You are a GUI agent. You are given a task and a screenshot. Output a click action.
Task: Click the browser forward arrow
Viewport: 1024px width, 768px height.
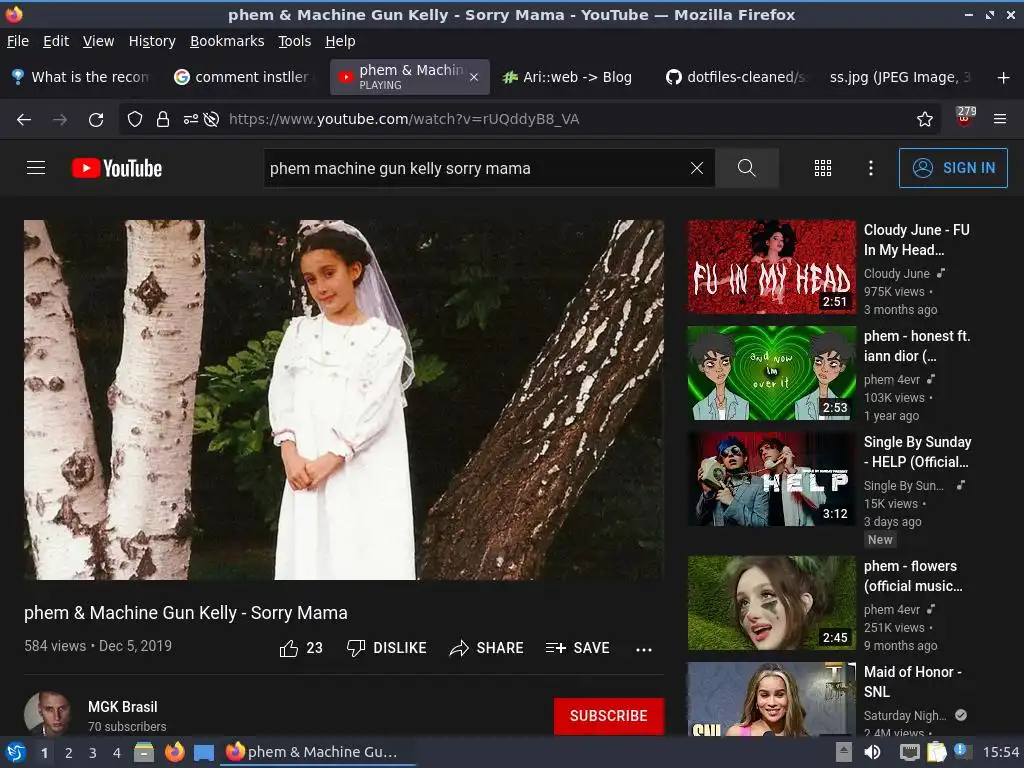(x=59, y=120)
